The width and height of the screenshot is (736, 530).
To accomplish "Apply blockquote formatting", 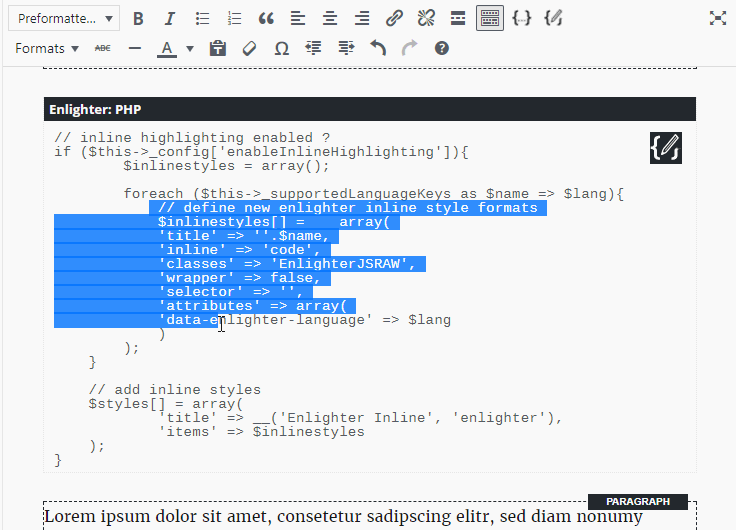I will [266, 19].
